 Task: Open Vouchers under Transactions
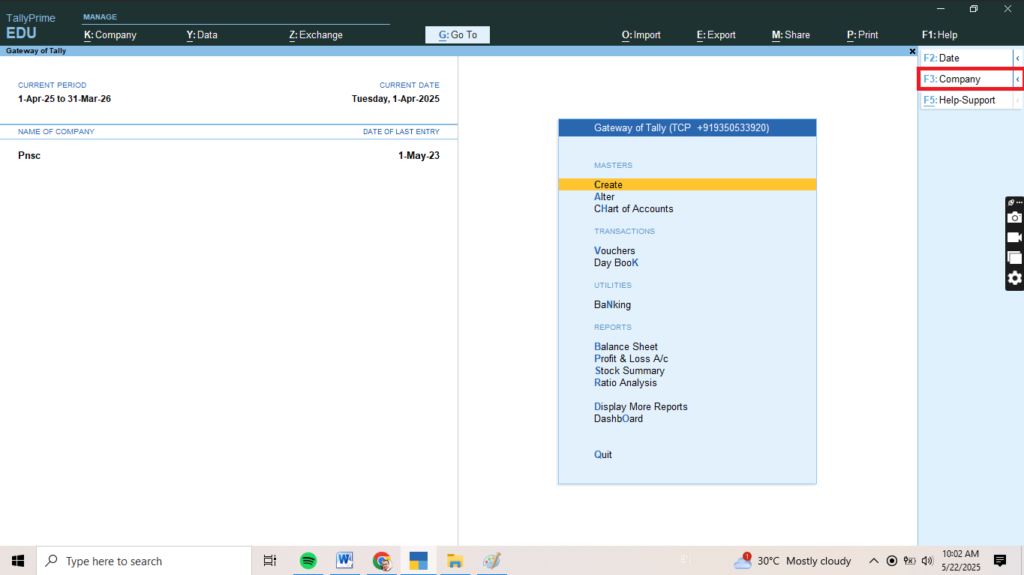point(615,251)
